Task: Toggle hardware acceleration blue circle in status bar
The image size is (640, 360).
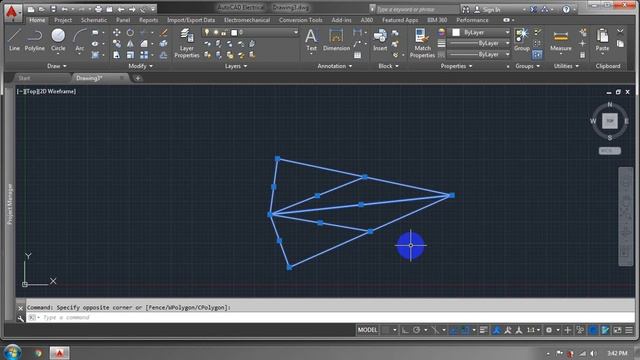Action: tap(593, 330)
